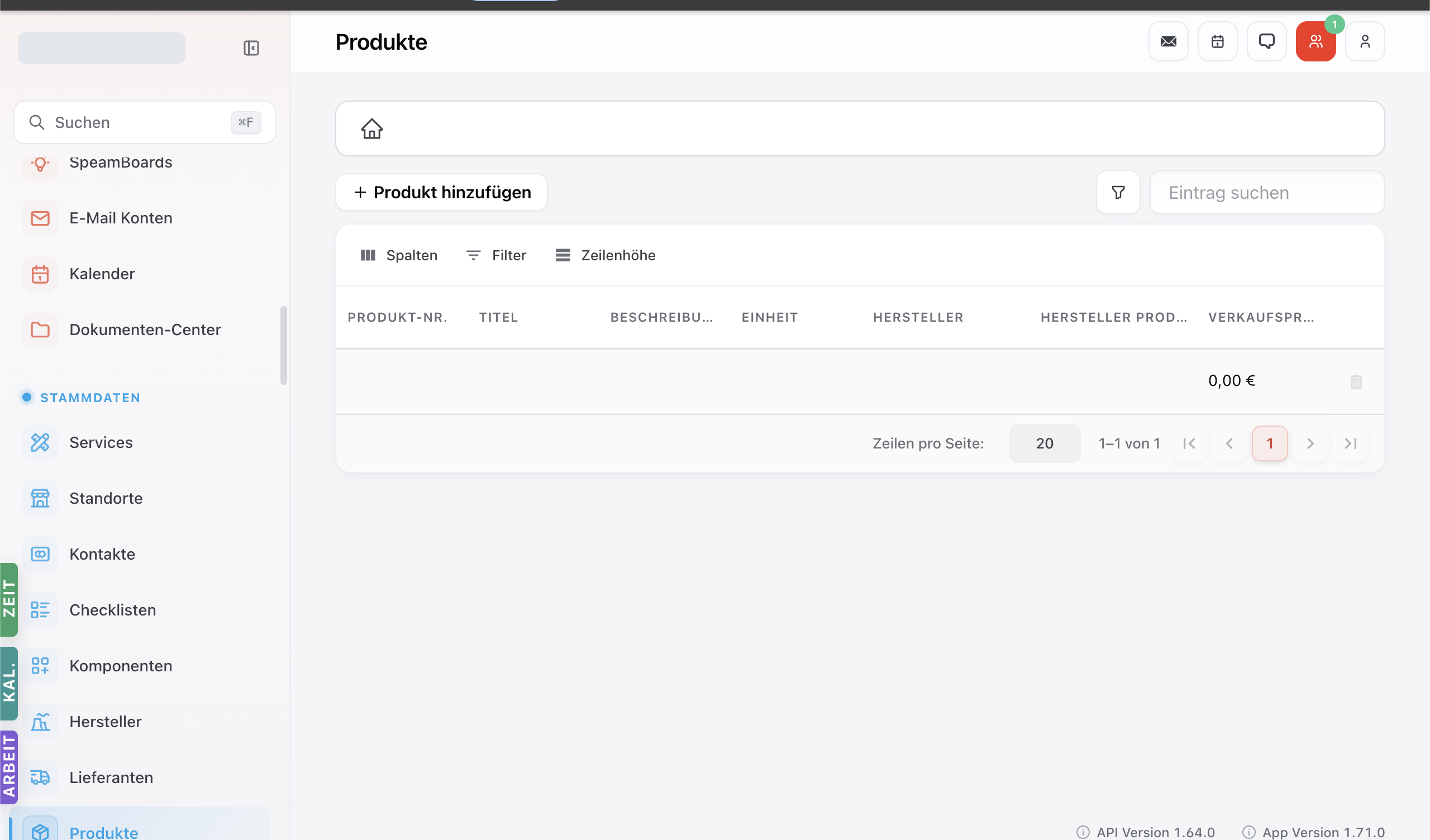Click the Hersteller factory icon

[40, 722]
